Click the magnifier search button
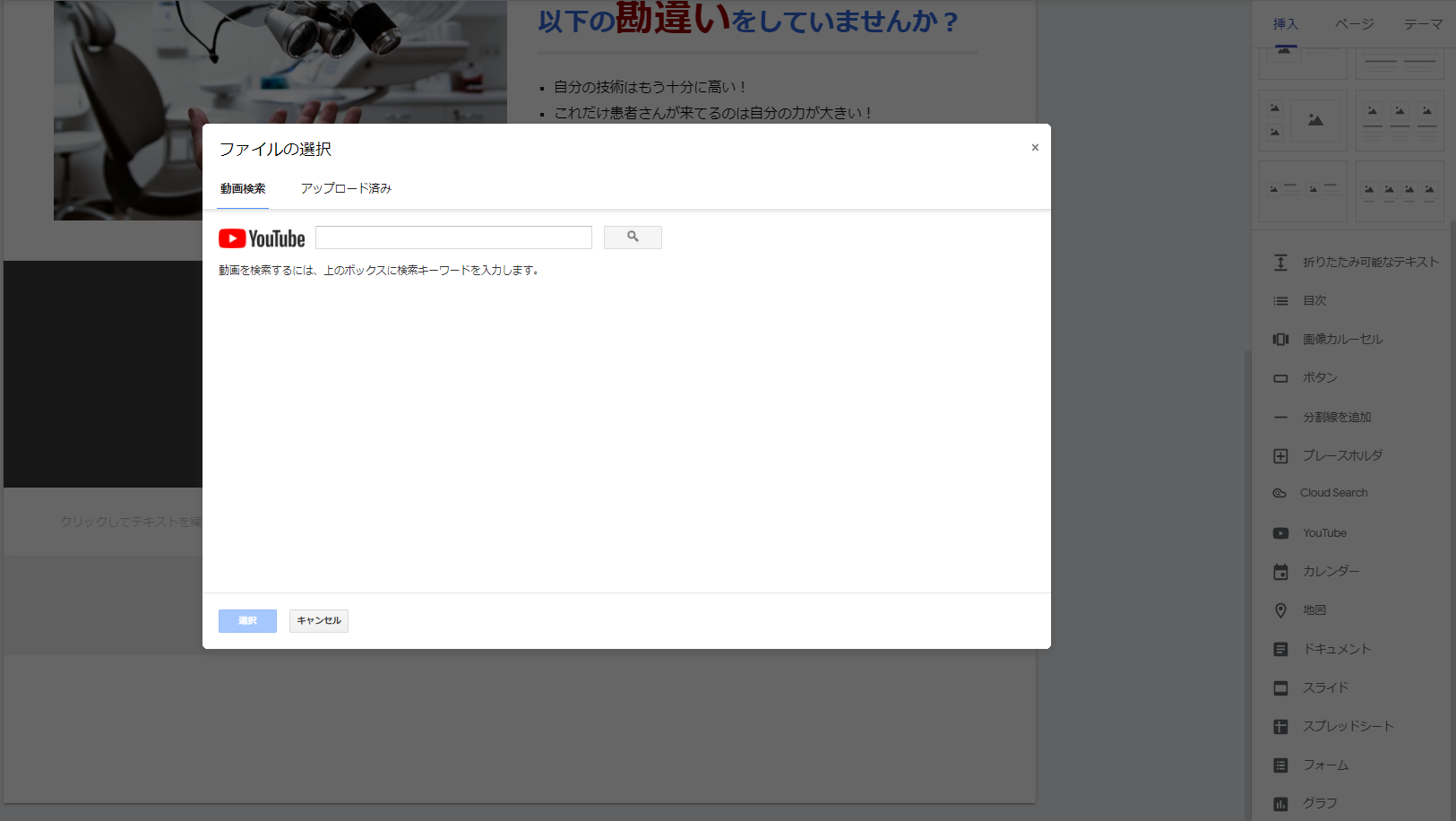This screenshot has width=1456, height=821. pyautogui.click(x=633, y=238)
